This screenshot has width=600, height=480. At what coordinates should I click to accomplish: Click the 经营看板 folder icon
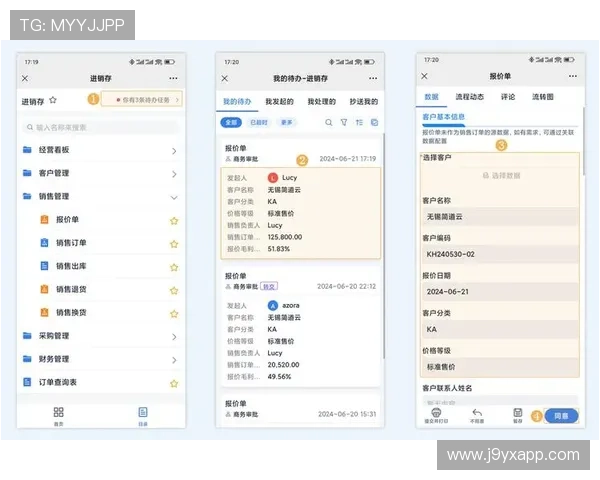click(x=27, y=150)
